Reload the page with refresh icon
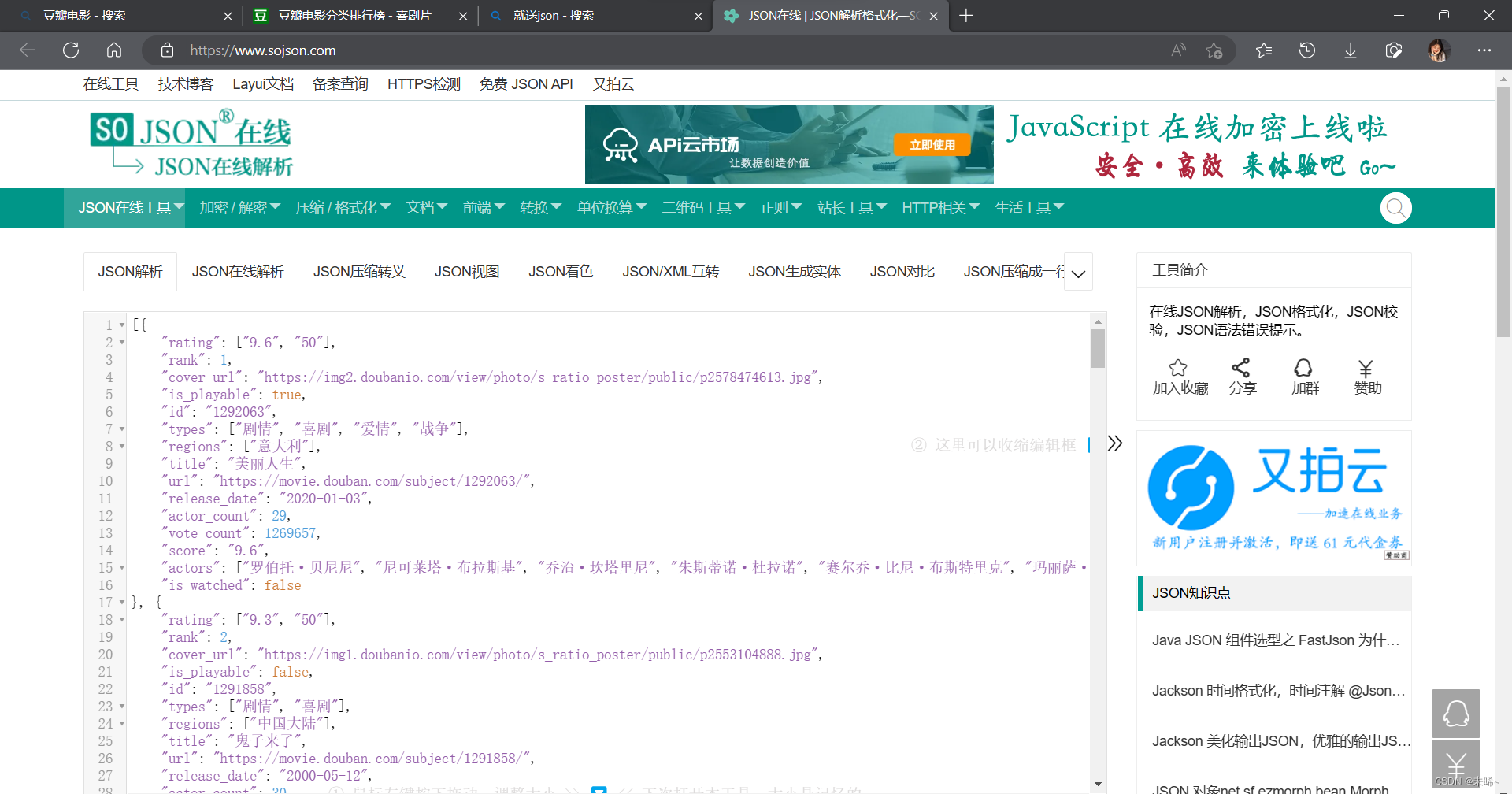The height and width of the screenshot is (794, 1512). [71, 50]
